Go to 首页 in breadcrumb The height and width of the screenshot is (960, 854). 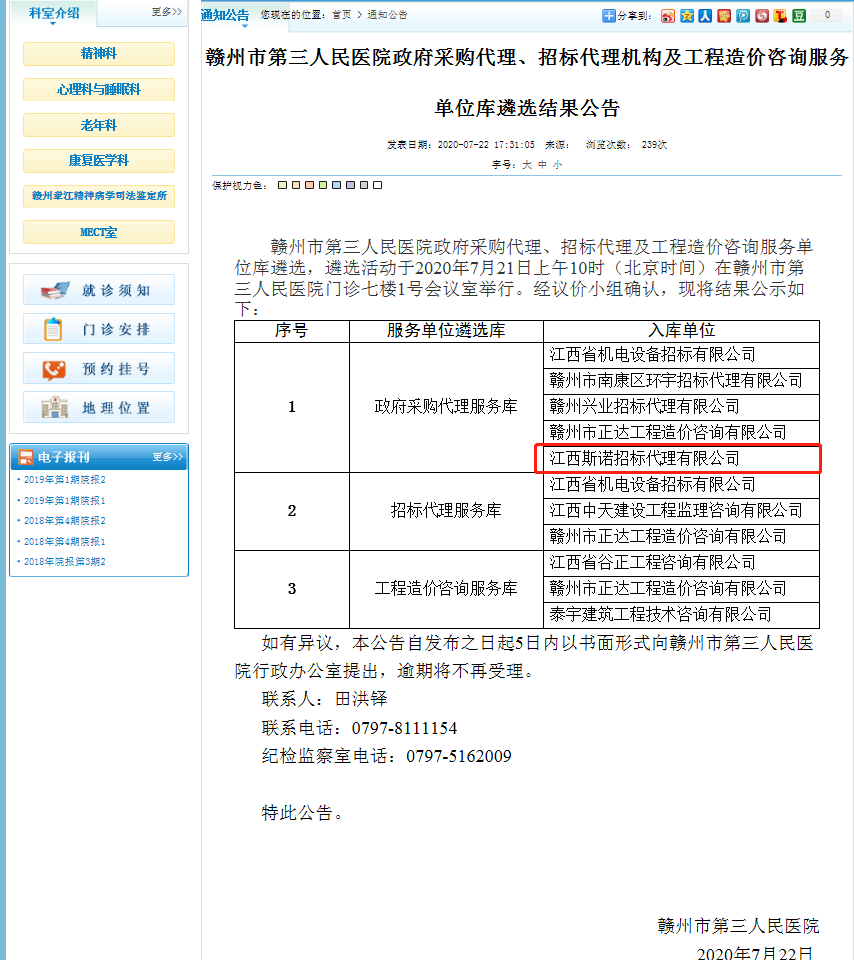pos(342,15)
